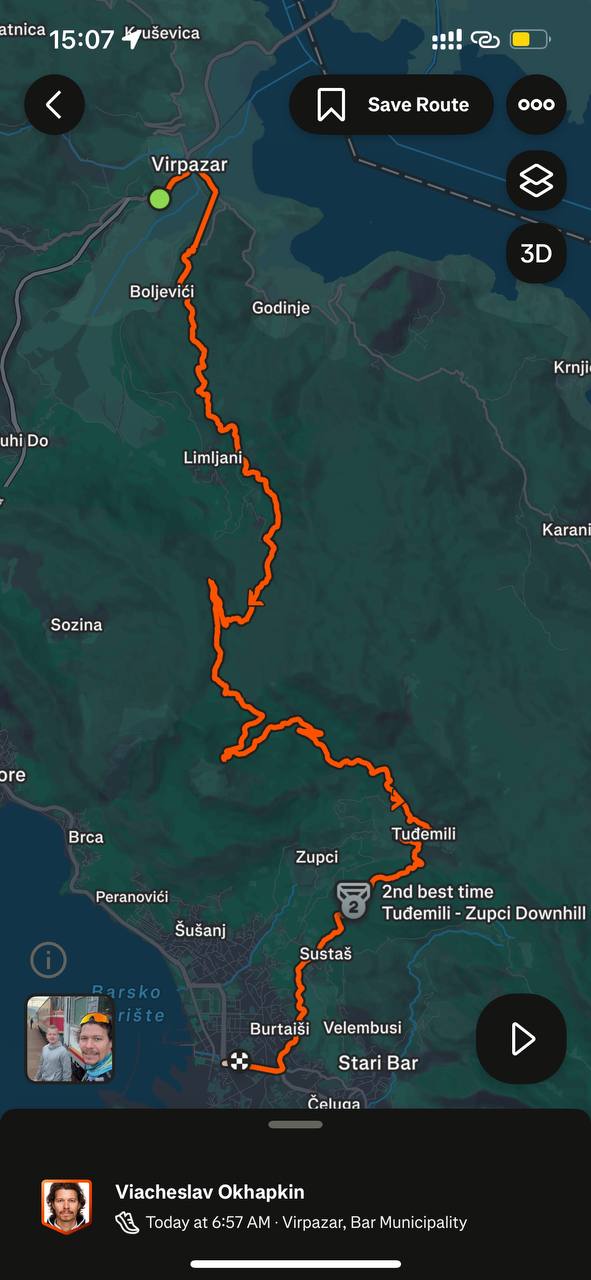Tap the running shoe activity icon

127,1222
